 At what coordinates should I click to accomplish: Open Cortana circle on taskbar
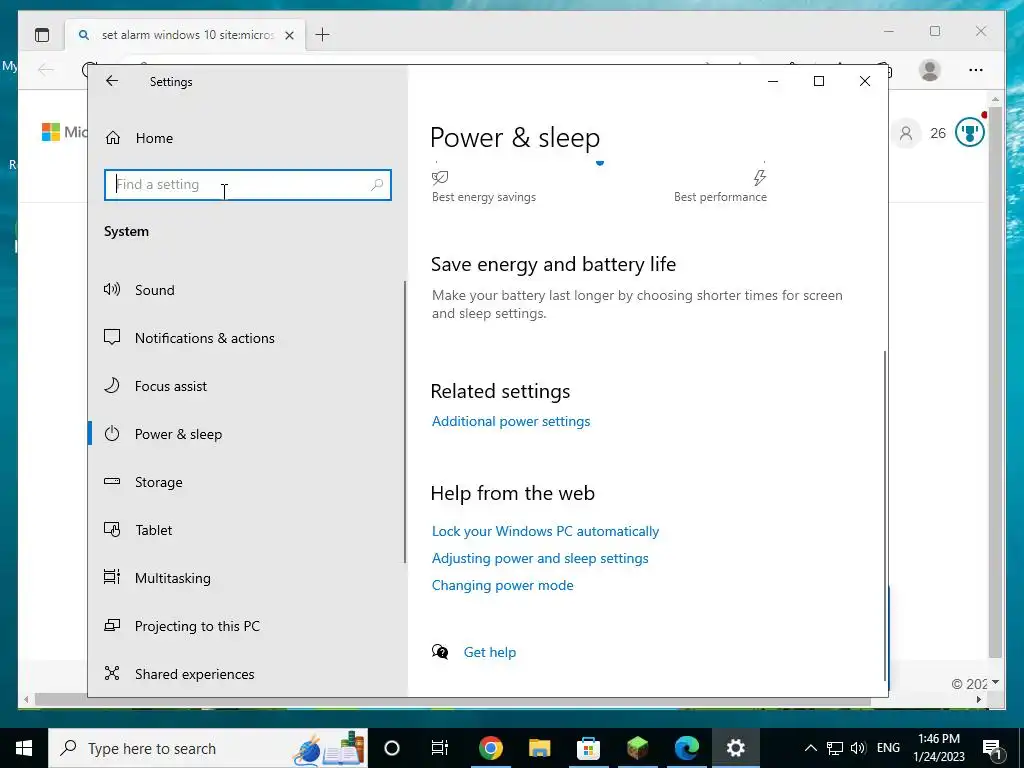[392, 748]
